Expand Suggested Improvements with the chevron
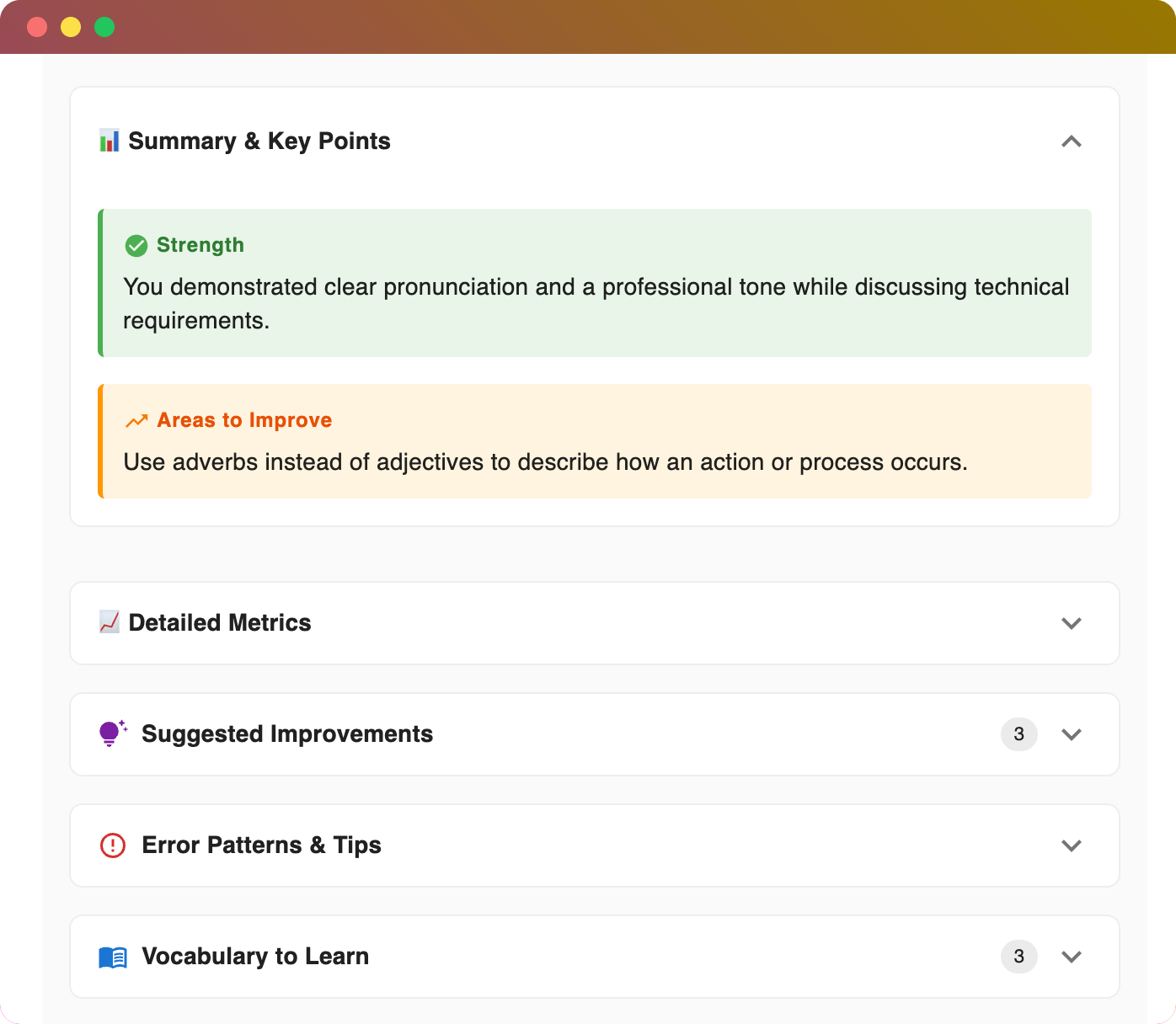Image resolution: width=1176 pixels, height=1024 pixels. [1071, 734]
